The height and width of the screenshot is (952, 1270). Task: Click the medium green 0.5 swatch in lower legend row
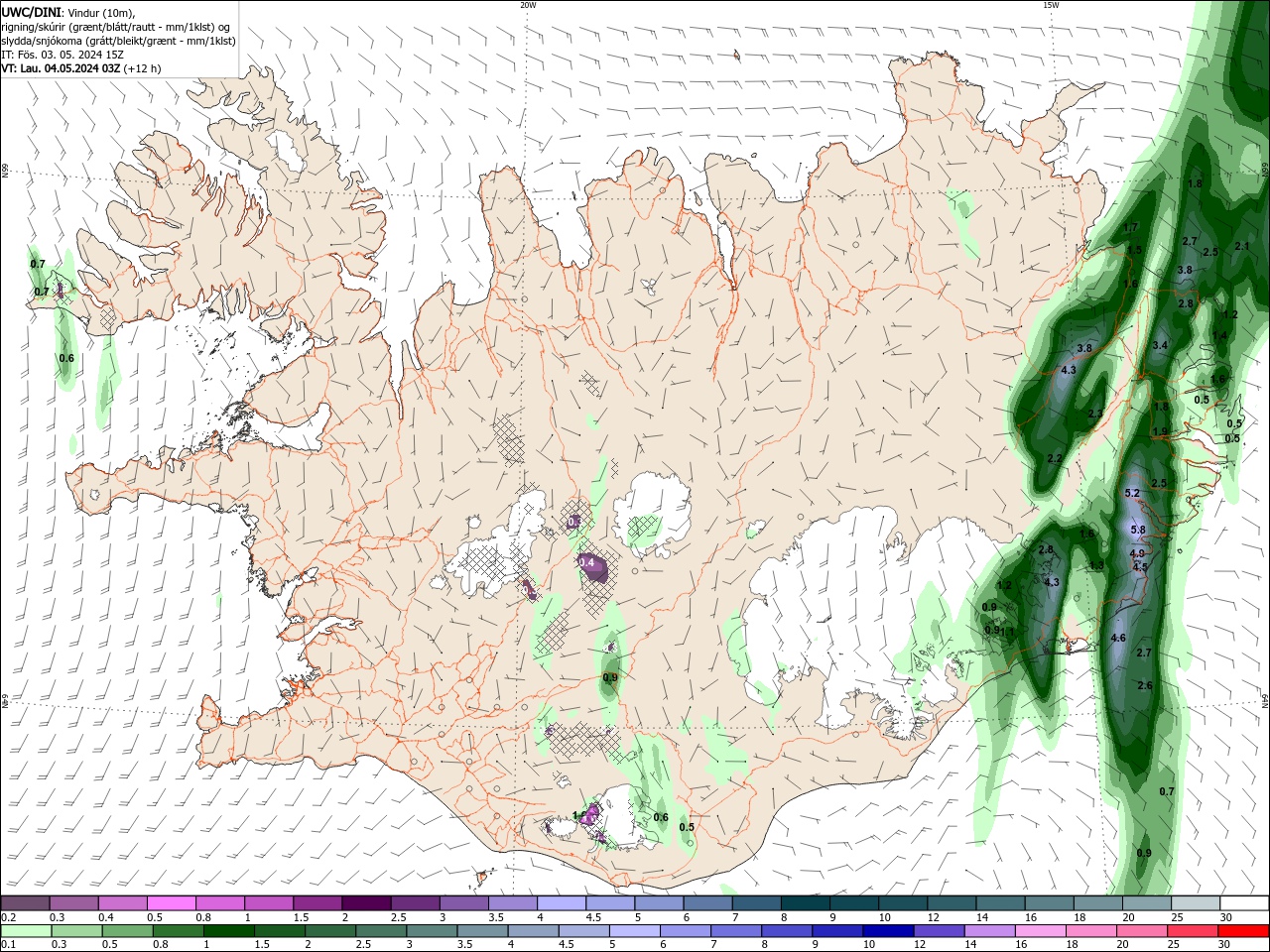click(x=127, y=931)
